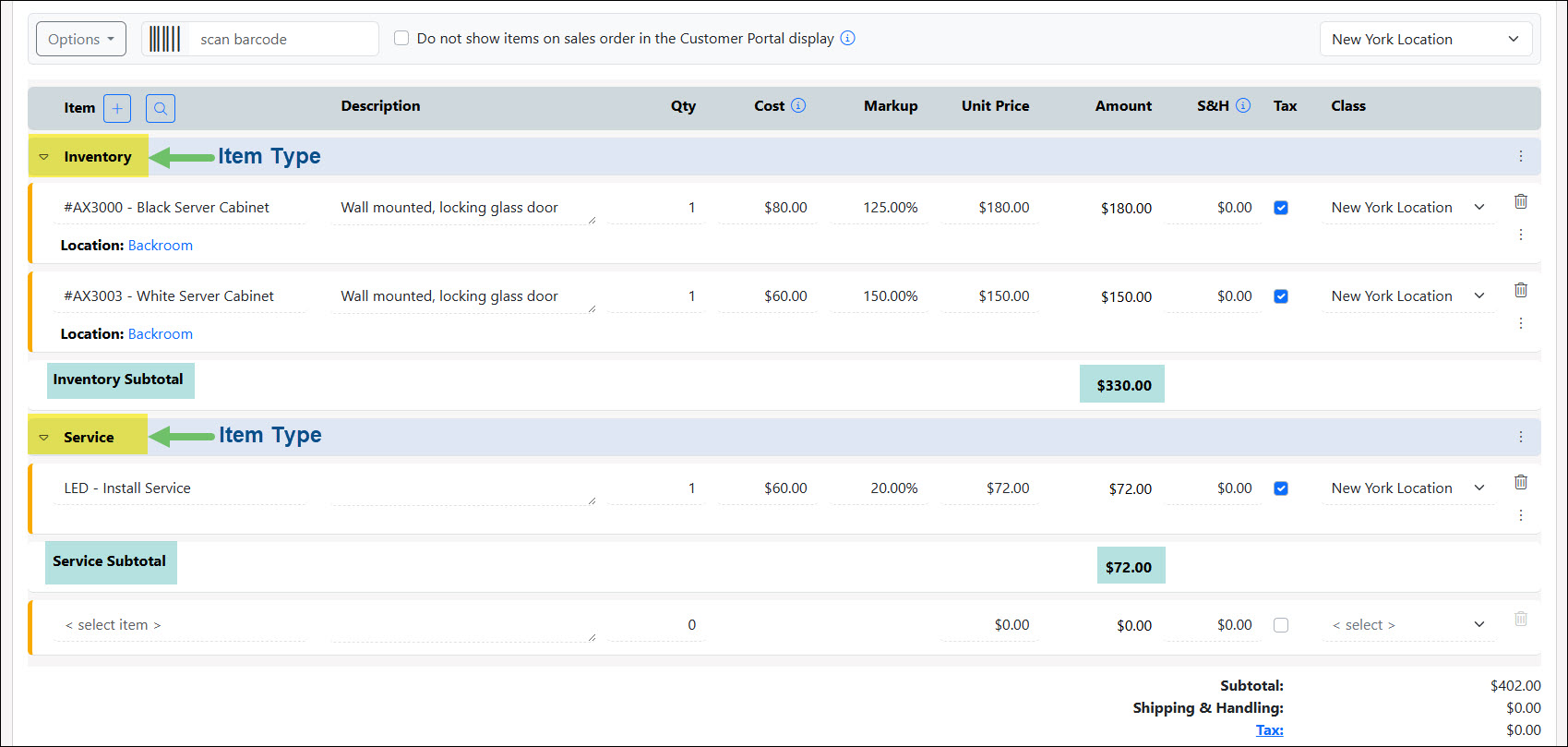This screenshot has width=1568, height=747.
Task: Check Tax on the empty item row
Action: 1281,625
